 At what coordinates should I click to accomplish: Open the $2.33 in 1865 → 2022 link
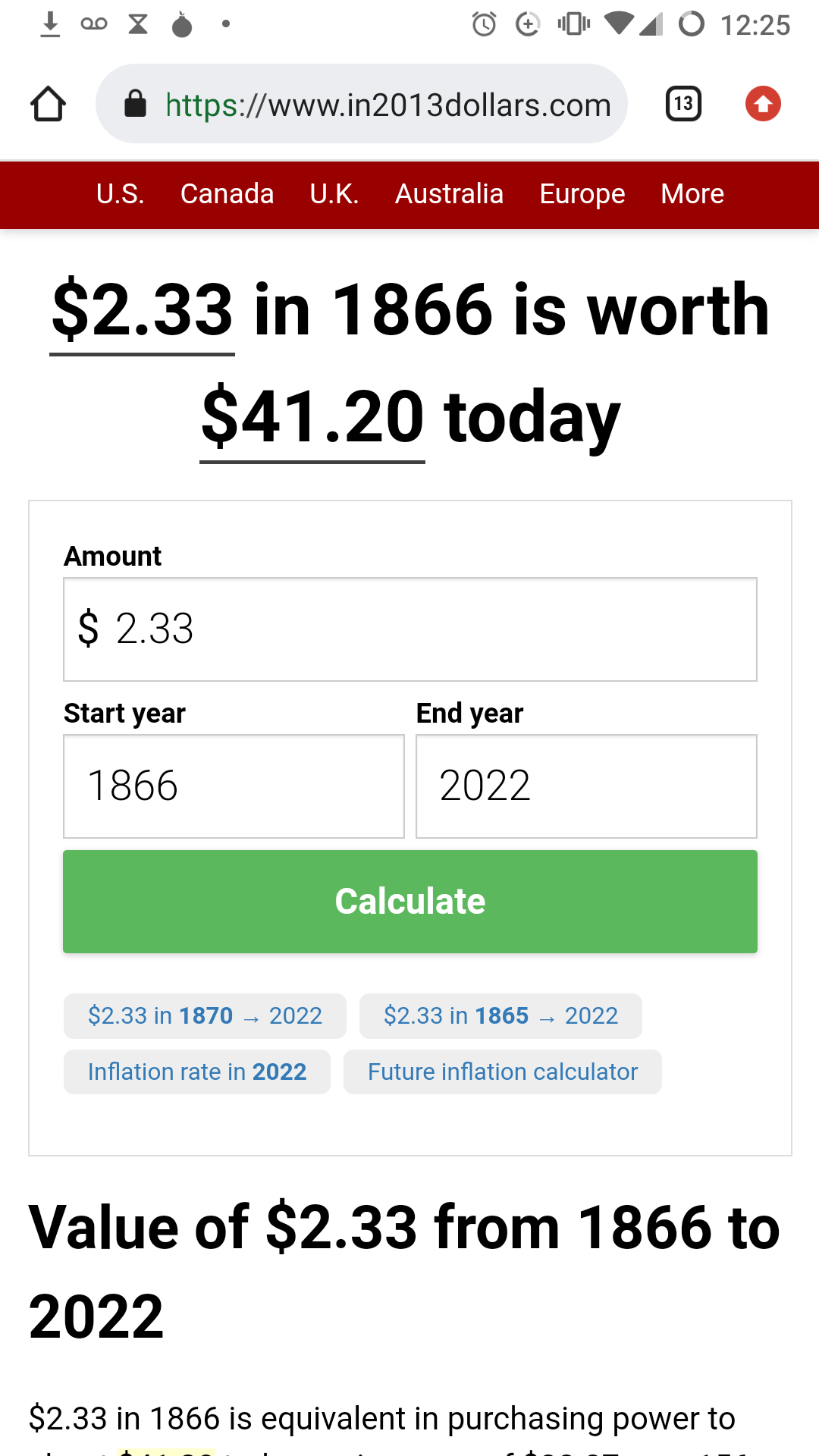[x=500, y=1015]
